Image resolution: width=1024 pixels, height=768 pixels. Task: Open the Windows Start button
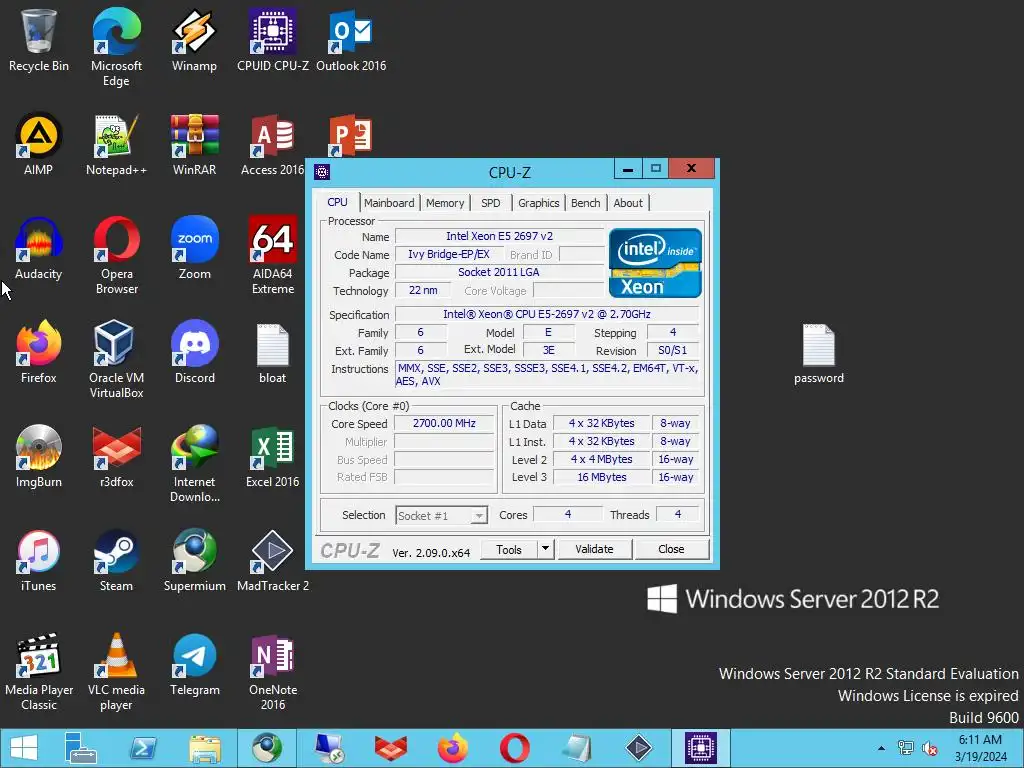(24, 748)
